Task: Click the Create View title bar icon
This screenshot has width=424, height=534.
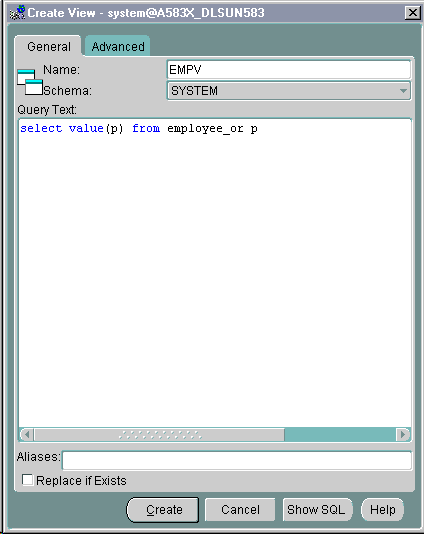Action: click(17, 13)
